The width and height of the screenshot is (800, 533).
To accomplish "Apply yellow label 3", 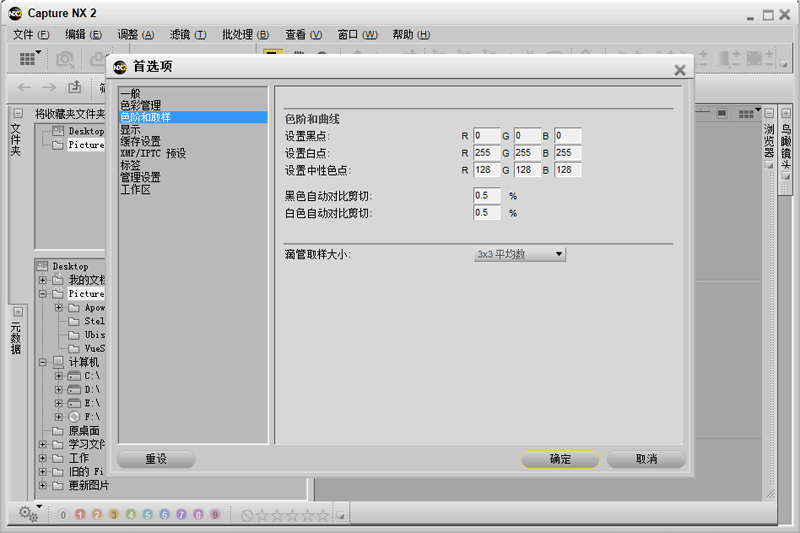I will point(114,515).
